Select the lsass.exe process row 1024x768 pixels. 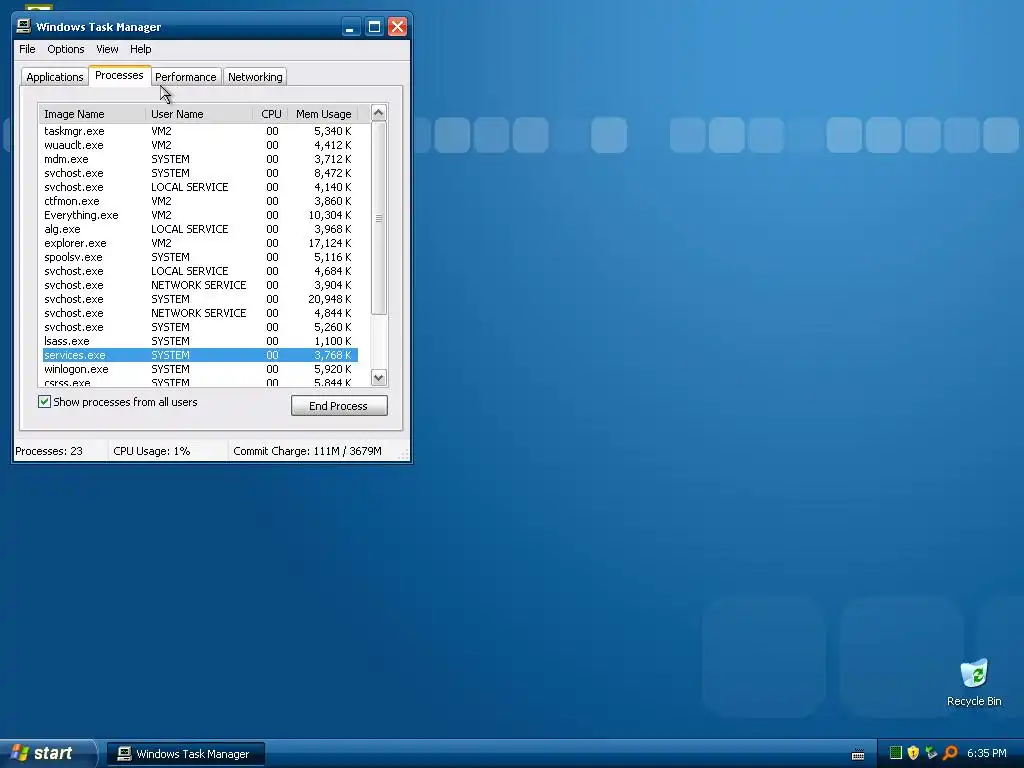200,341
